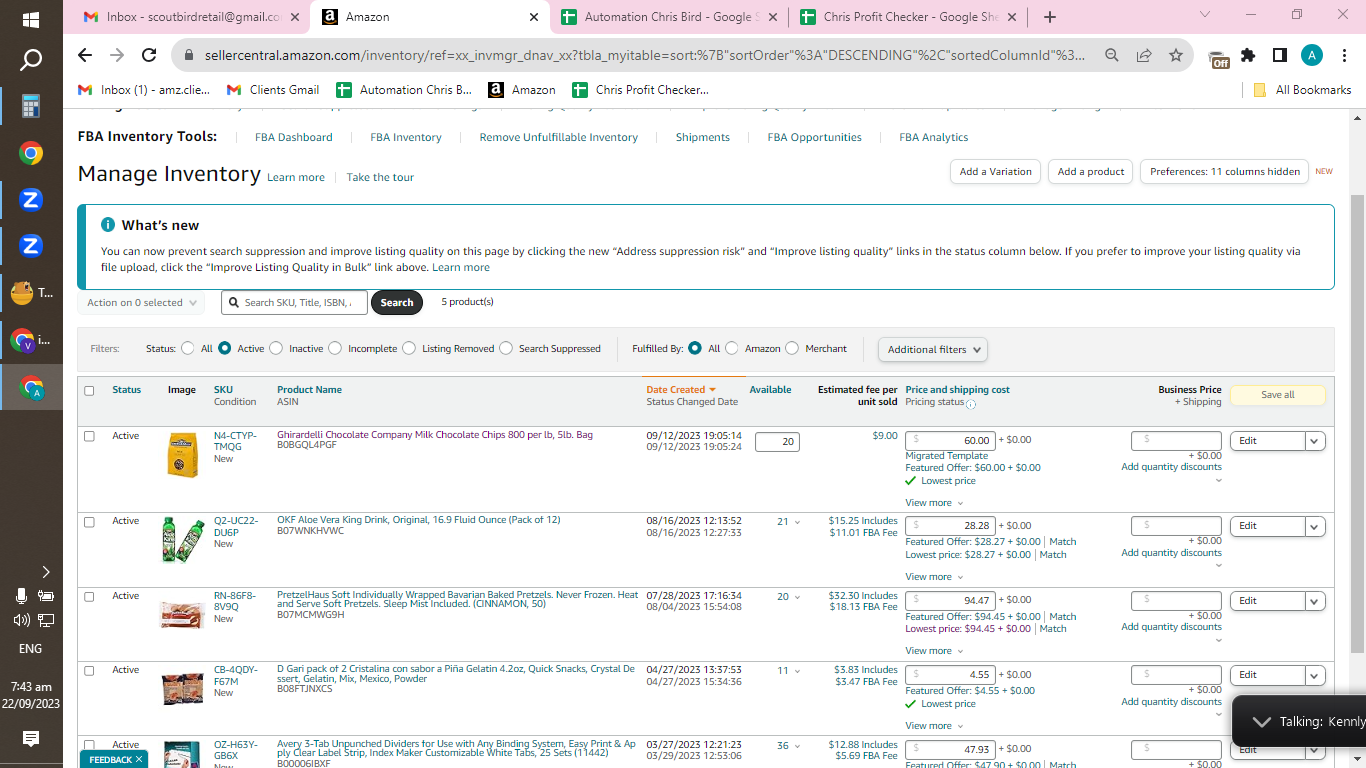The width and height of the screenshot is (1366, 768).
Task: Click the PretzelHaus pretzels product image
Action: (x=182, y=614)
